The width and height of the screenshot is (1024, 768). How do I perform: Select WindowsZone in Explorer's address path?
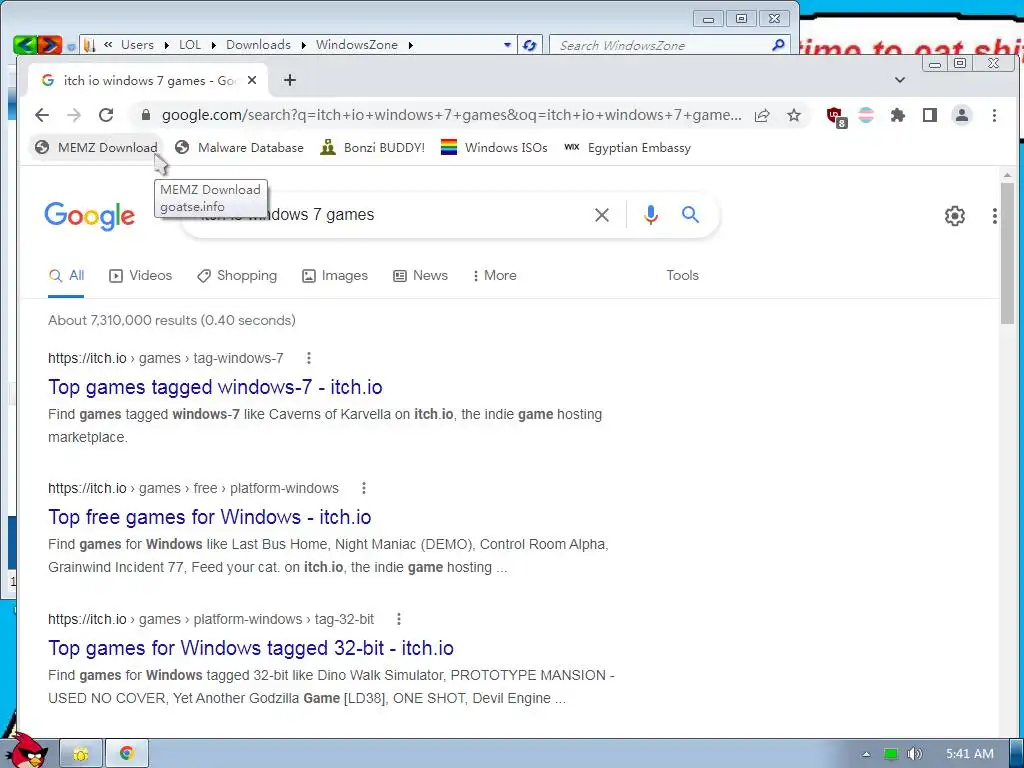tap(357, 45)
